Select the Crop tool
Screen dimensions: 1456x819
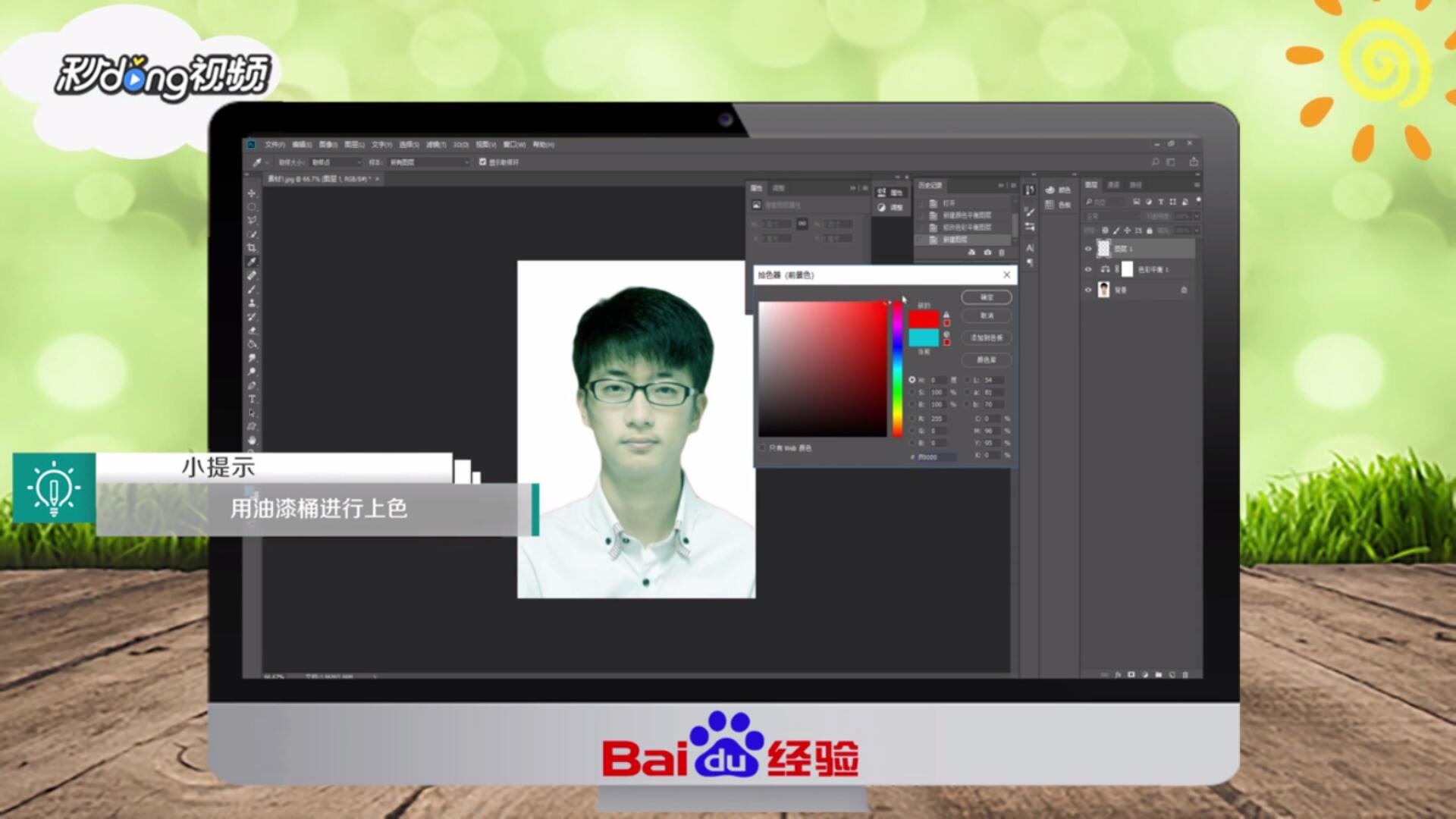coord(252,248)
